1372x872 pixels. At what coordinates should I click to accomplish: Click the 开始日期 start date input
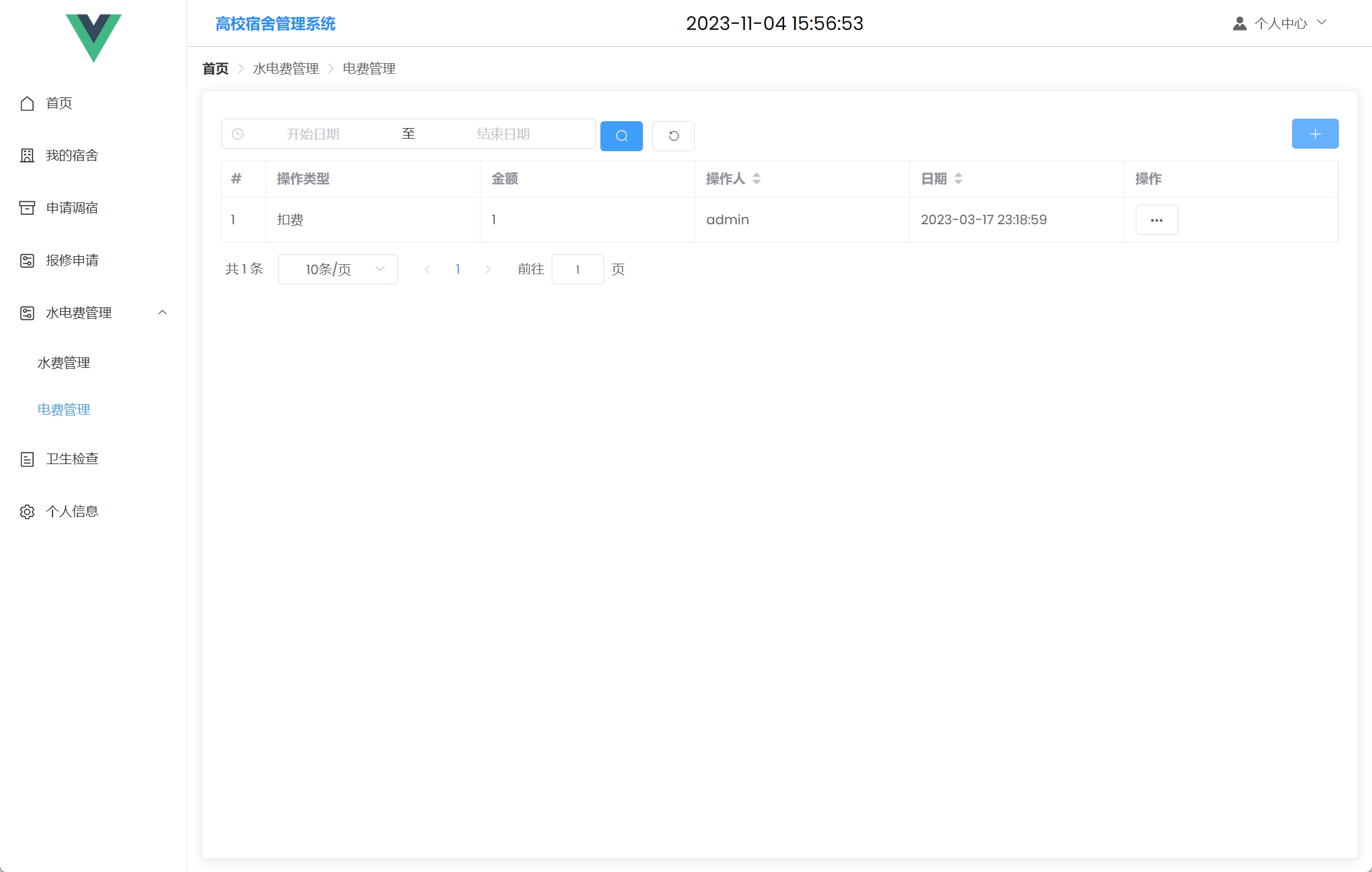313,134
